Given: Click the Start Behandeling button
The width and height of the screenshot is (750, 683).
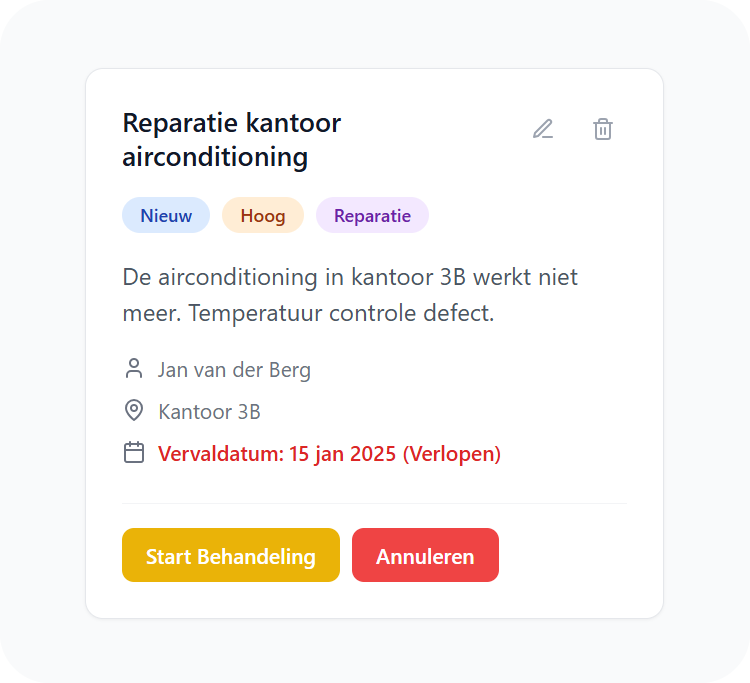Looking at the screenshot, I should [231, 555].
